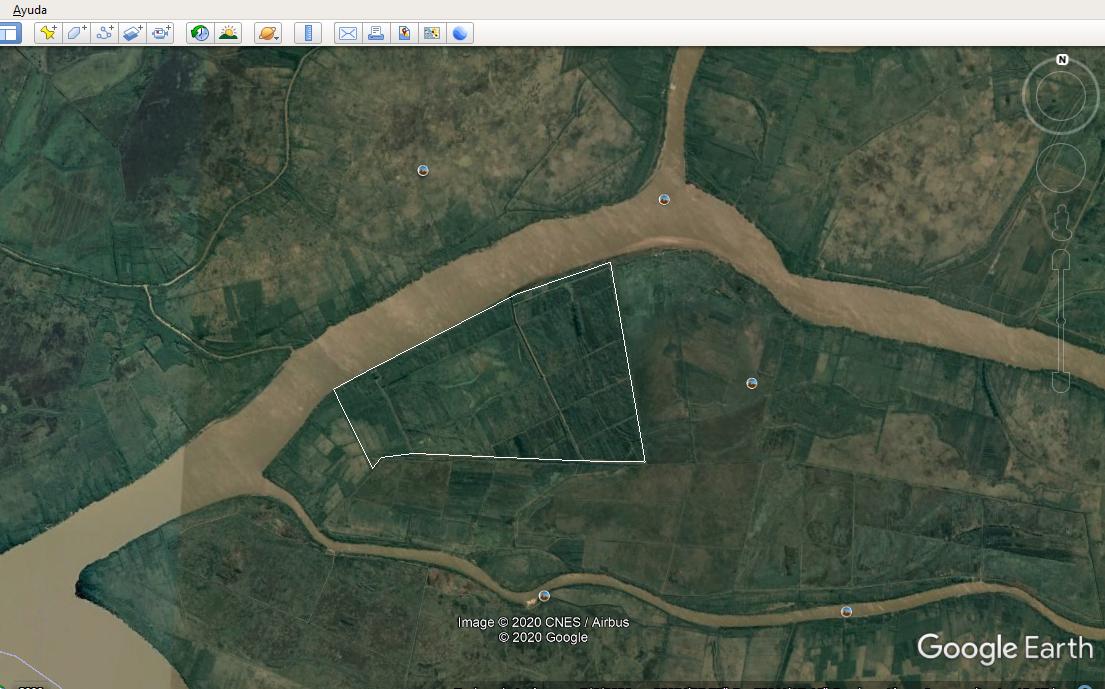The width and height of the screenshot is (1105, 689).
Task: Add a placemark with the pushpin icon
Action: click(x=49, y=33)
